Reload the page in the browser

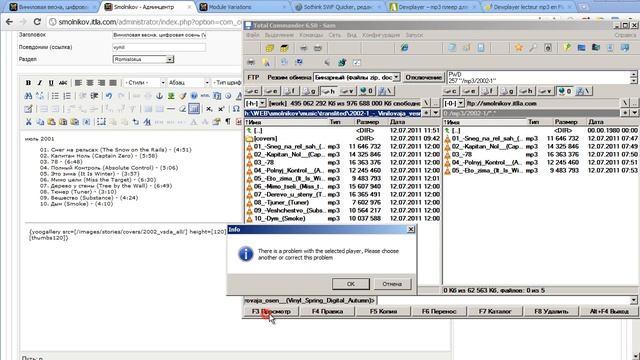tap(37, 22)
